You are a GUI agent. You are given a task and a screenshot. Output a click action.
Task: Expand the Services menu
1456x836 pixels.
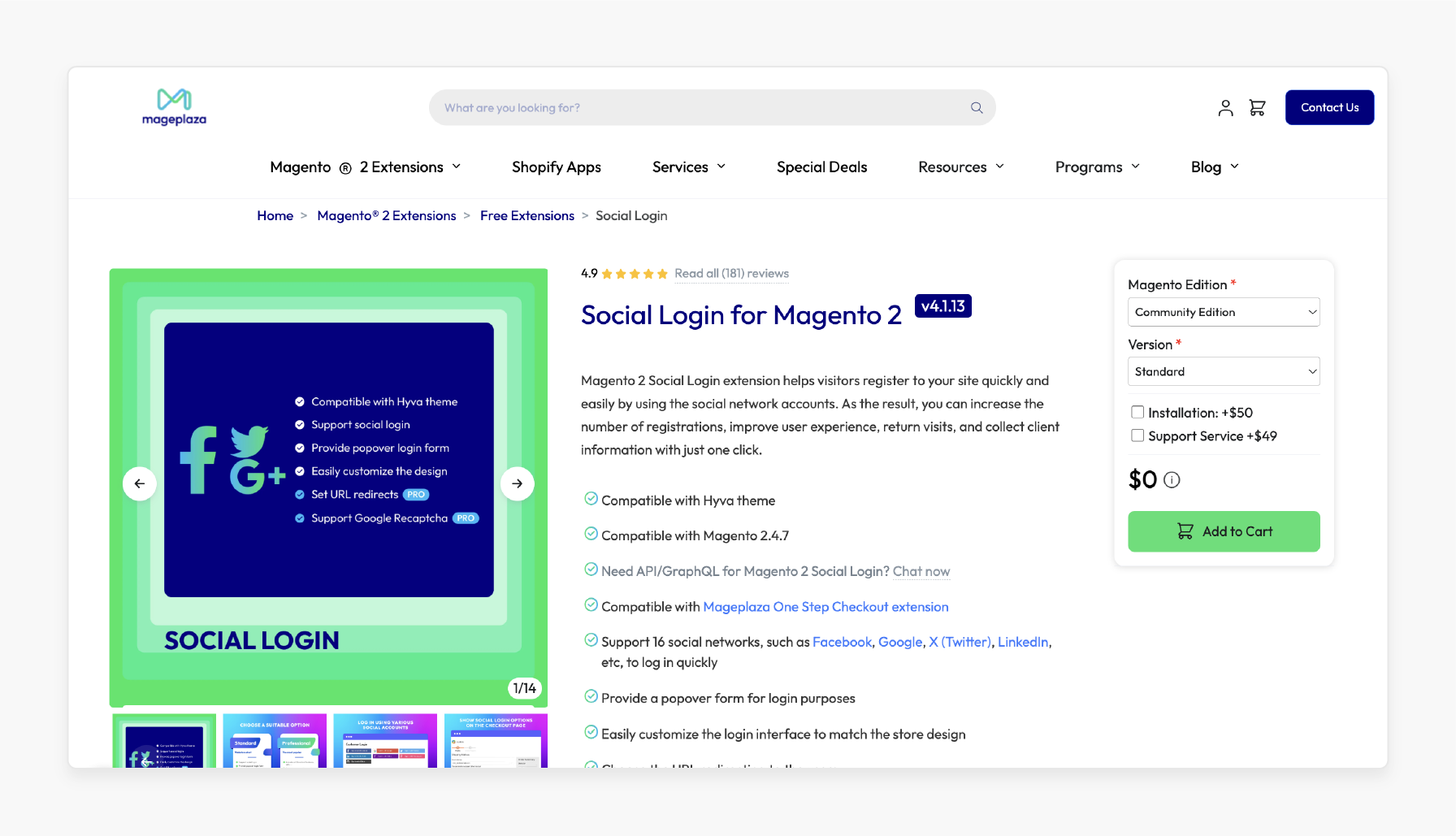point(689,167)
